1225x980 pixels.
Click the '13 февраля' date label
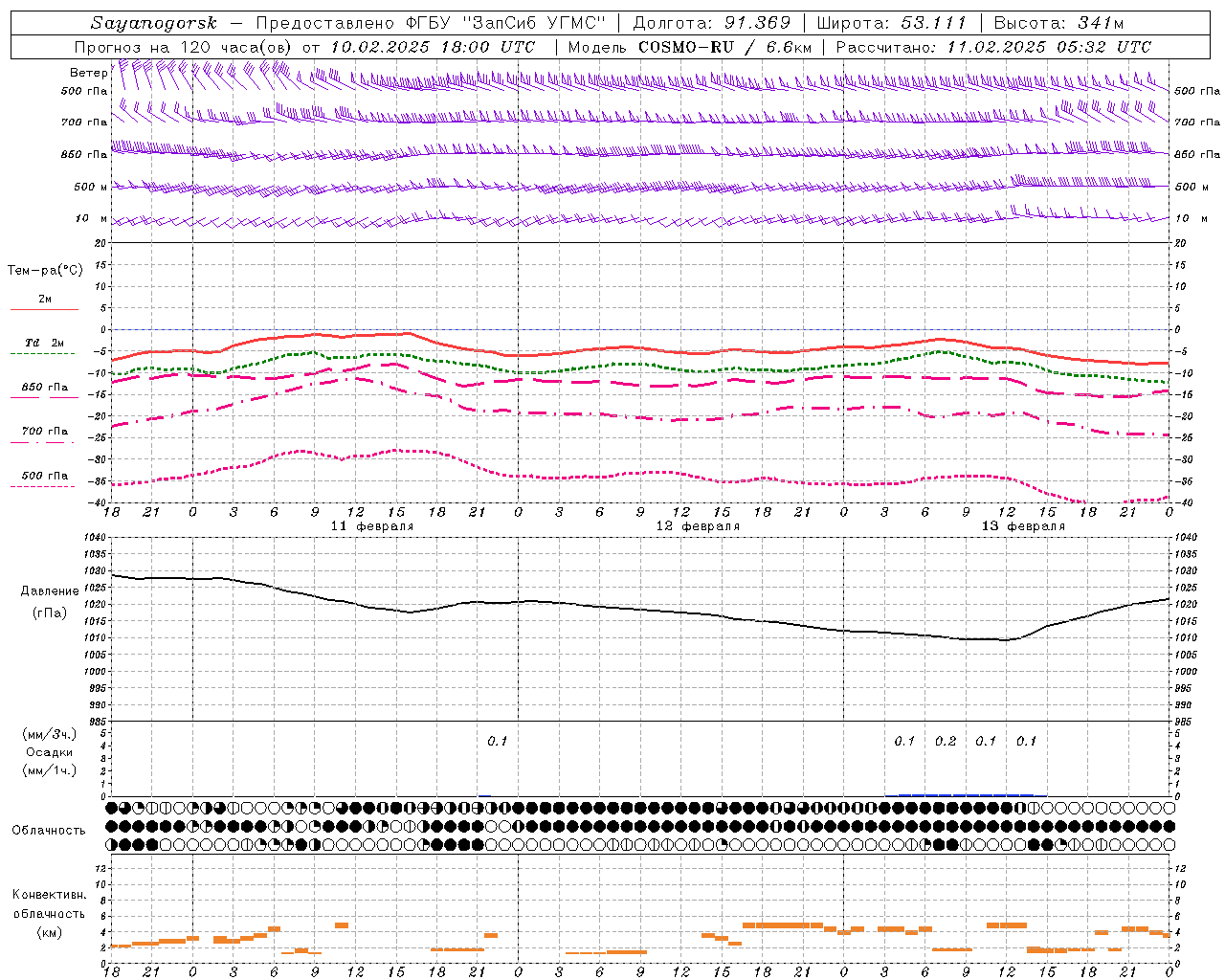point(1023,526)
